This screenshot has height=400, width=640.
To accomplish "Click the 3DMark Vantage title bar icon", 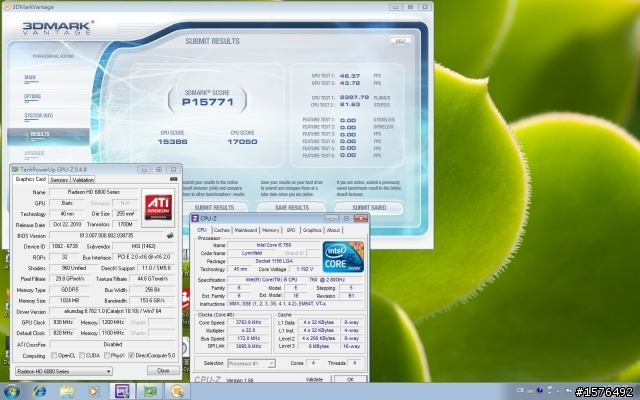I will (x=7, y=7).
